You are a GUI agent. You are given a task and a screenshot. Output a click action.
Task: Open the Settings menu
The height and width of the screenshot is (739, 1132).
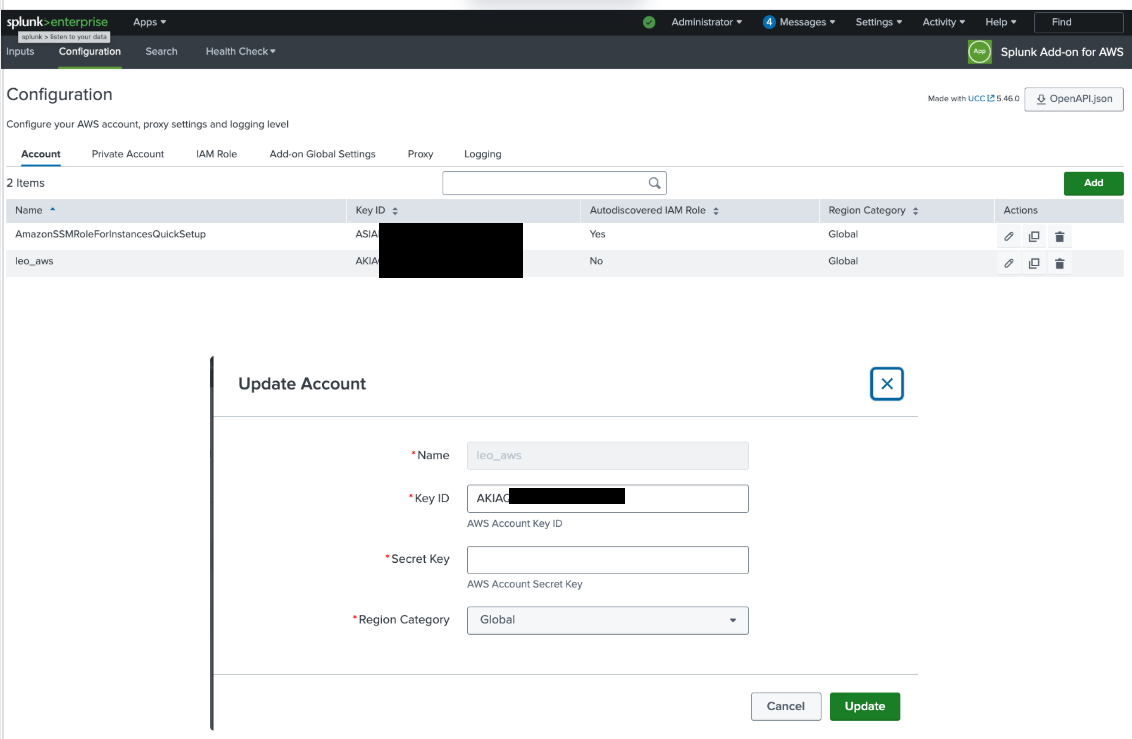(x=878, y=21)
